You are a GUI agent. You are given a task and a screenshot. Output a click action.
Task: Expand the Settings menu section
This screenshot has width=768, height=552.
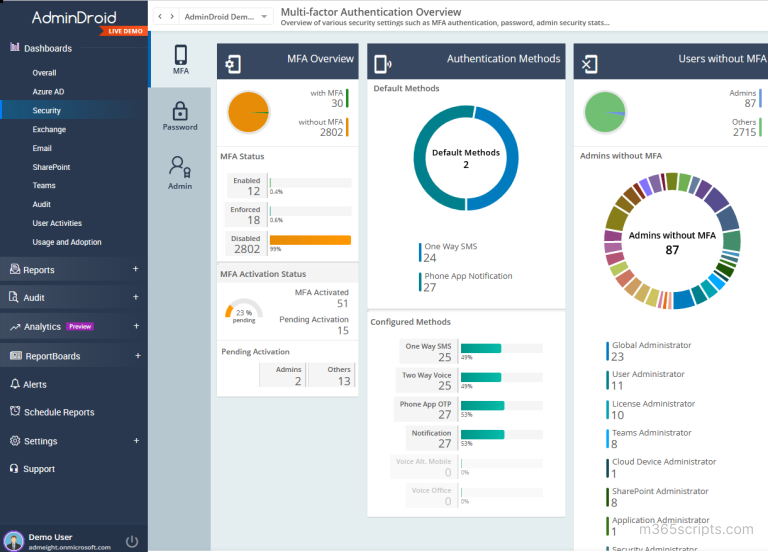point(135,440)
